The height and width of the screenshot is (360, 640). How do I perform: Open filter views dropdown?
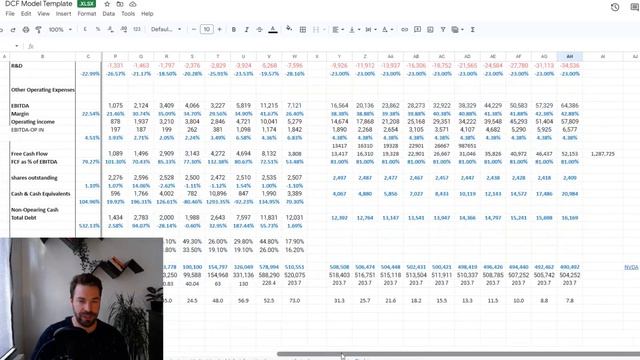pyautogui.click(x=458, y=29)
